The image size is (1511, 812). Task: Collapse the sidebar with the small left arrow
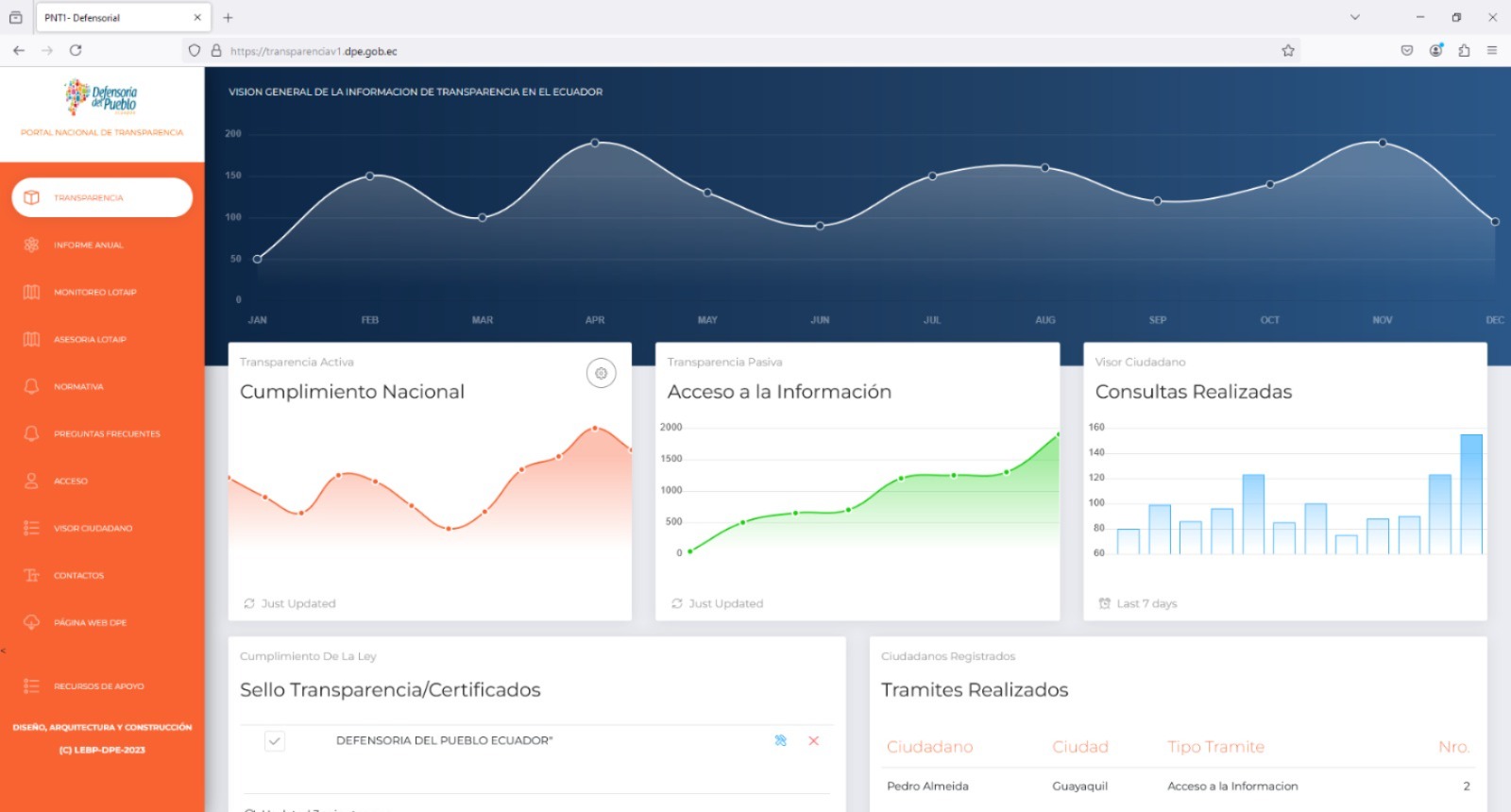pos(4,651)
